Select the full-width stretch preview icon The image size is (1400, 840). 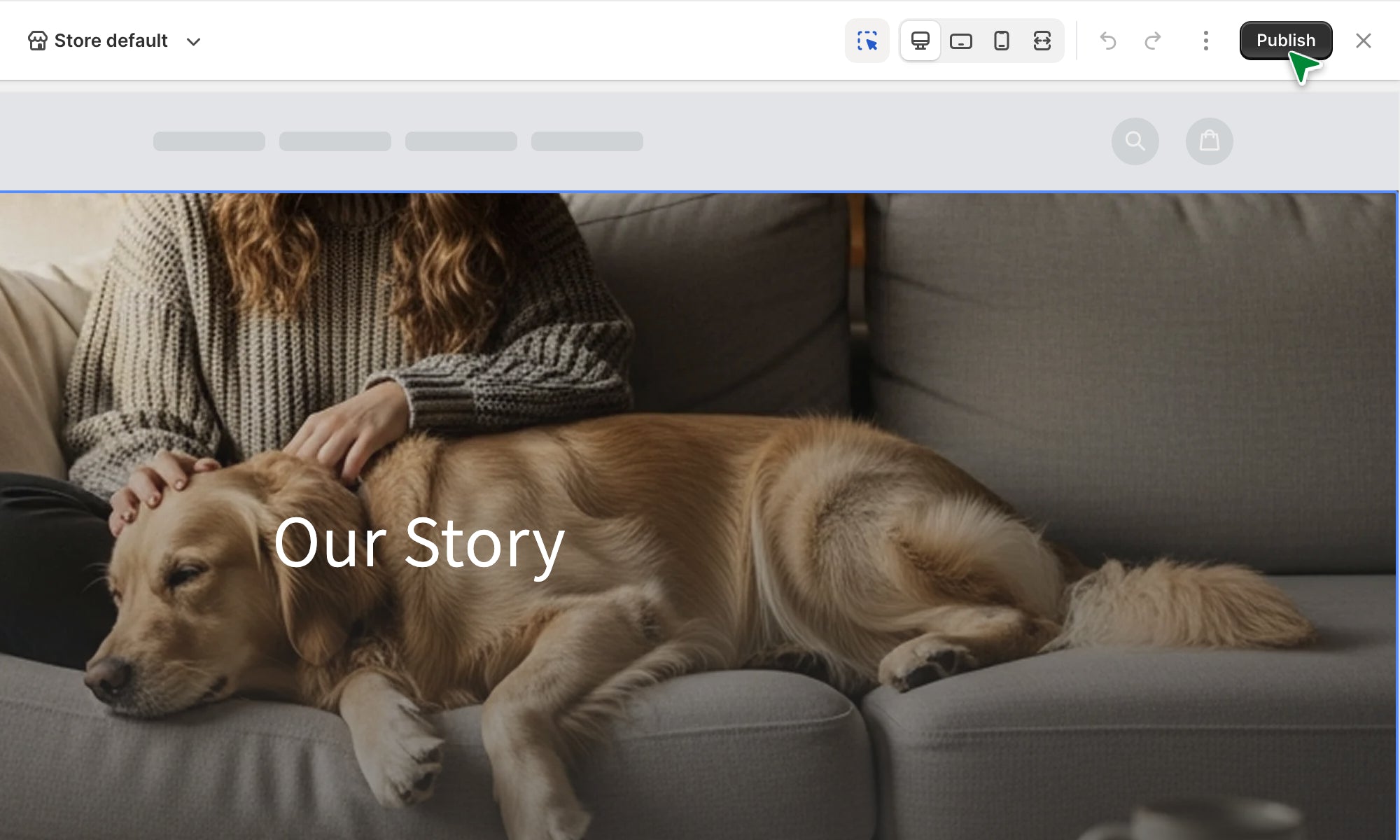click(1042, 41)
